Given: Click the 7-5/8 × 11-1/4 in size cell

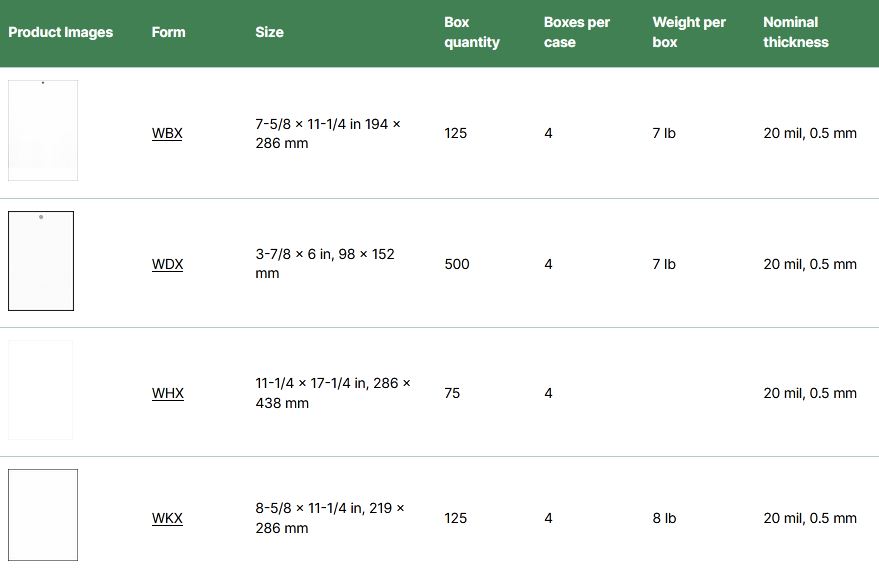Looking at the screenshot, I should [327, 133].
